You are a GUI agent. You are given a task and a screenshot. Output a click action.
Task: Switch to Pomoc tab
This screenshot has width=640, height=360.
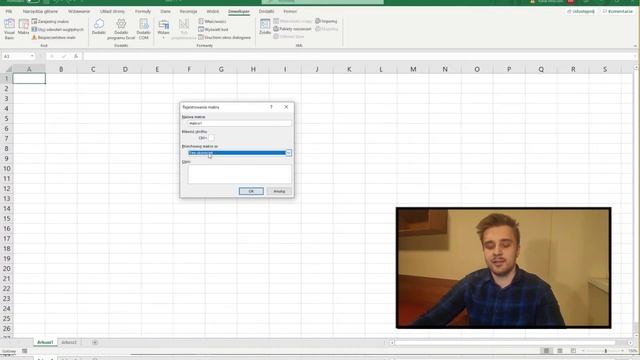click(290, 11)
